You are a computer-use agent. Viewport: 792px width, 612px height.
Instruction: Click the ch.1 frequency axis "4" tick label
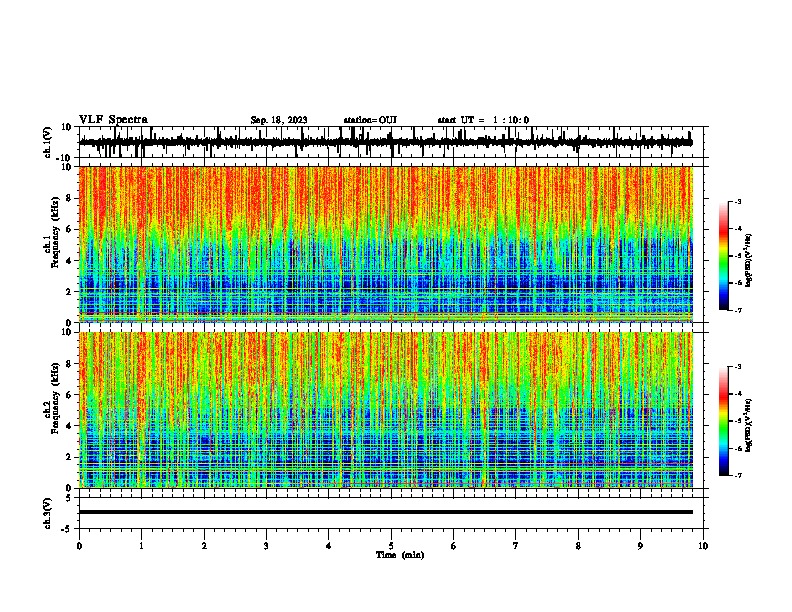tap(70, 261)
